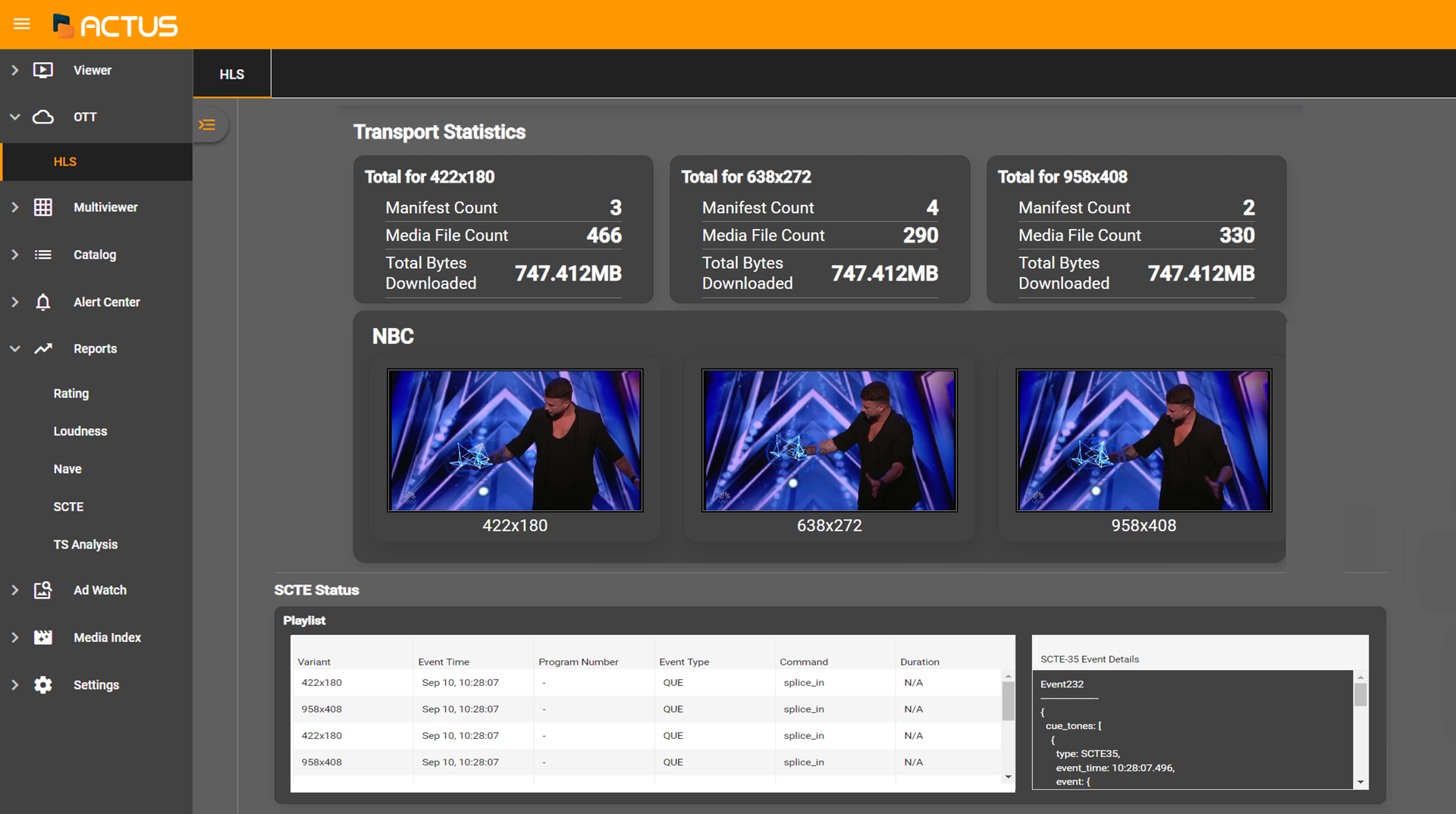Image resolution: width=1456 pixels, height=814 pixels.
Task: Expand the Viewer section chevron
Action: (14, 70)
